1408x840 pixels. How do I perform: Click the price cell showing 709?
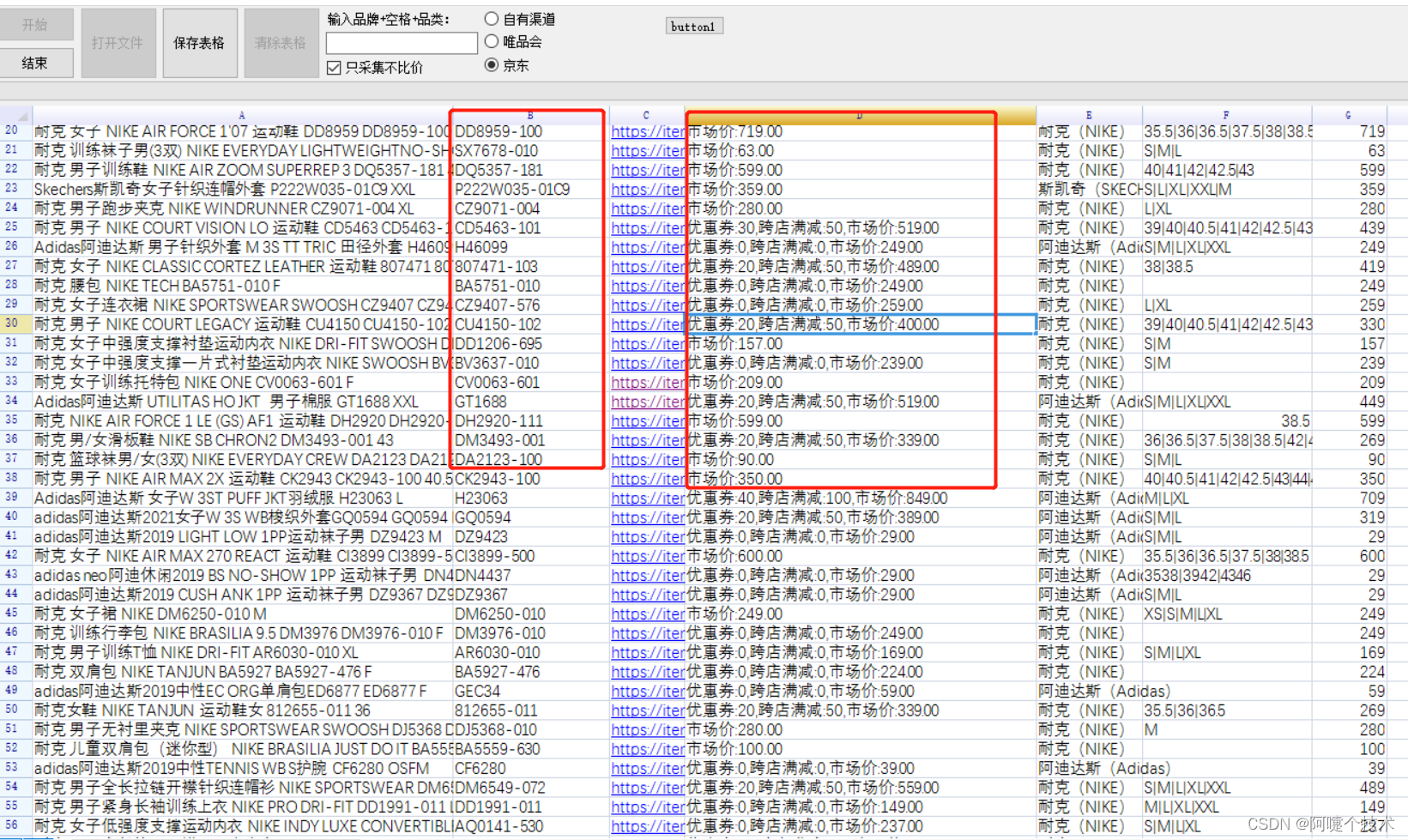[x=1349, y=499]
